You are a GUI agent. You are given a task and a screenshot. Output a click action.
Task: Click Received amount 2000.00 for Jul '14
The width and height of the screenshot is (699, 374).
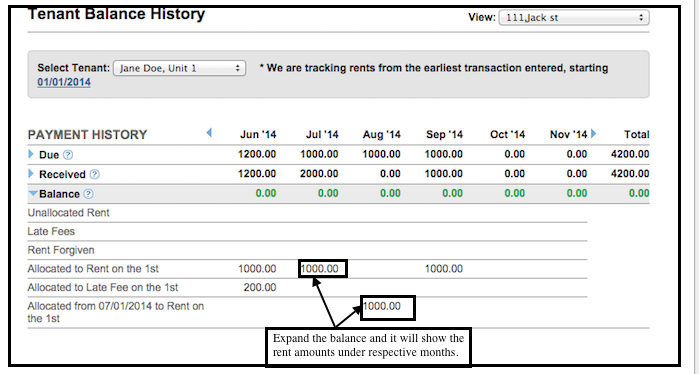(x=319, y=174)
